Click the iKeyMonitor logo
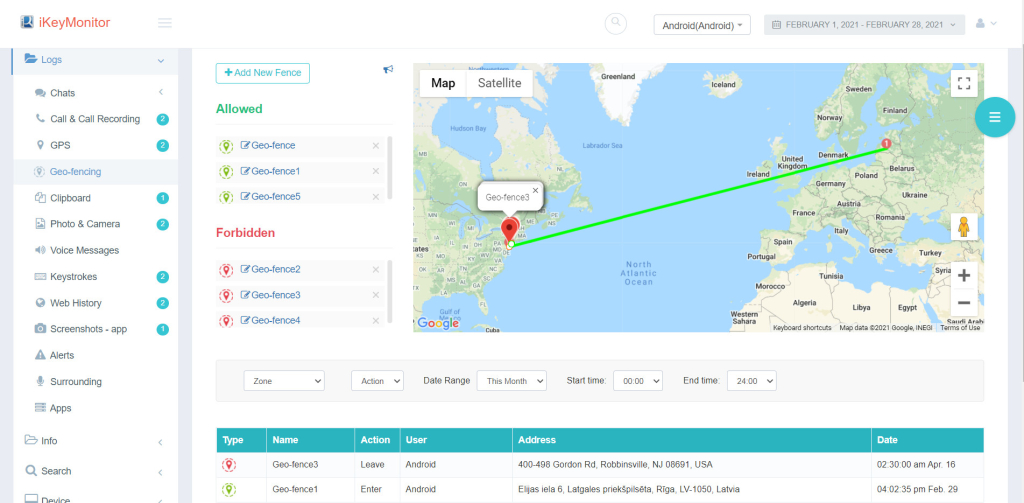 65,23
